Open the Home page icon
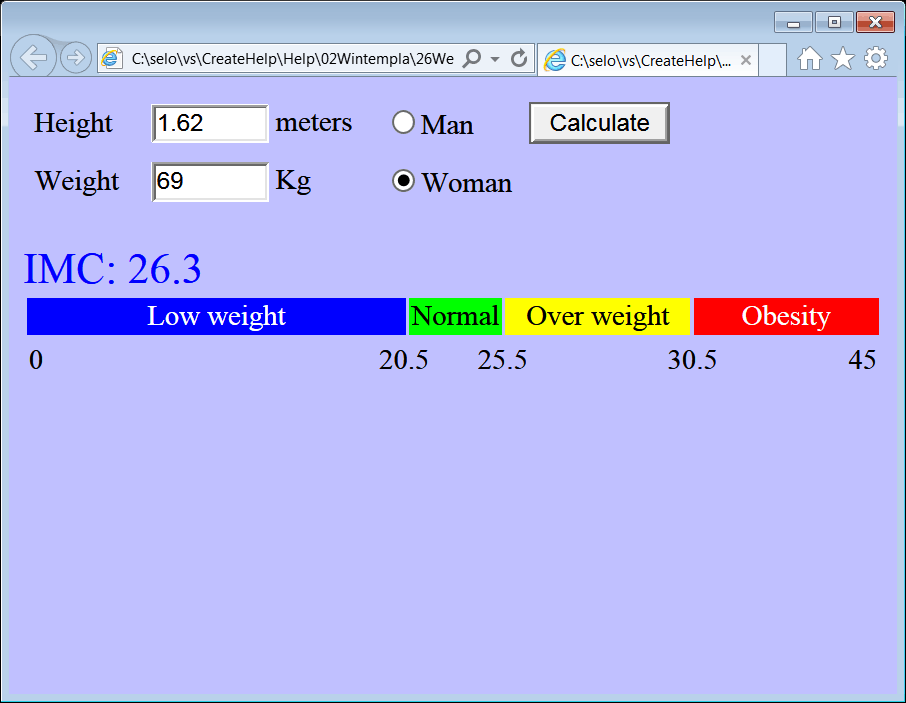This screenshot has width=906, height=703. point(810,58)
